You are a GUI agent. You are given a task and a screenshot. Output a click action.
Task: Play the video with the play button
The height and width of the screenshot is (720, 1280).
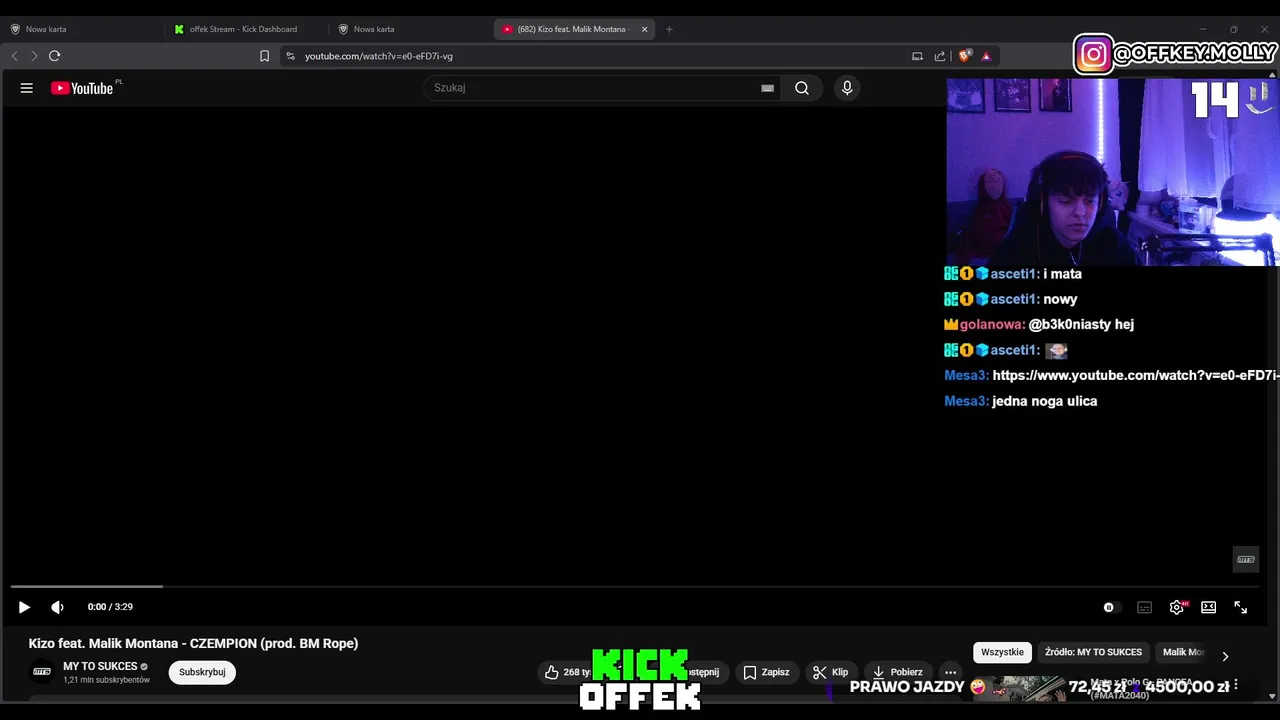point(24,607)
